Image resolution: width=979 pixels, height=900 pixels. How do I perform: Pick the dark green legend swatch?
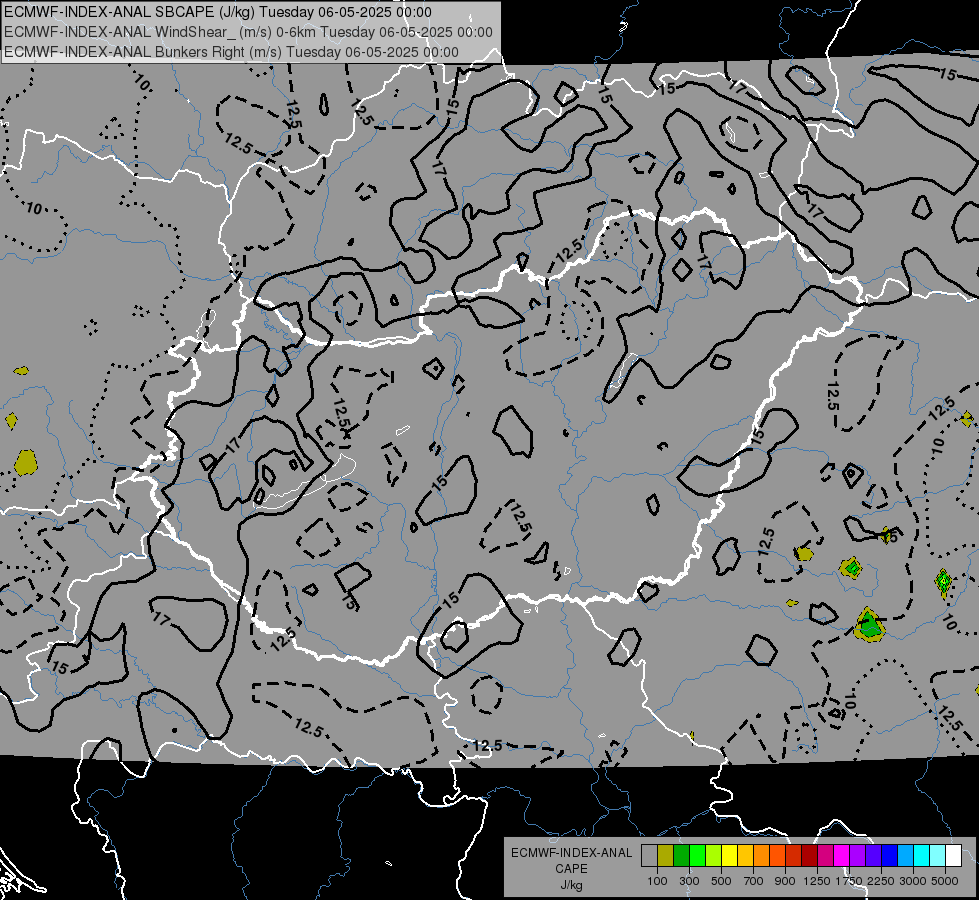click(x=682, y=856)
